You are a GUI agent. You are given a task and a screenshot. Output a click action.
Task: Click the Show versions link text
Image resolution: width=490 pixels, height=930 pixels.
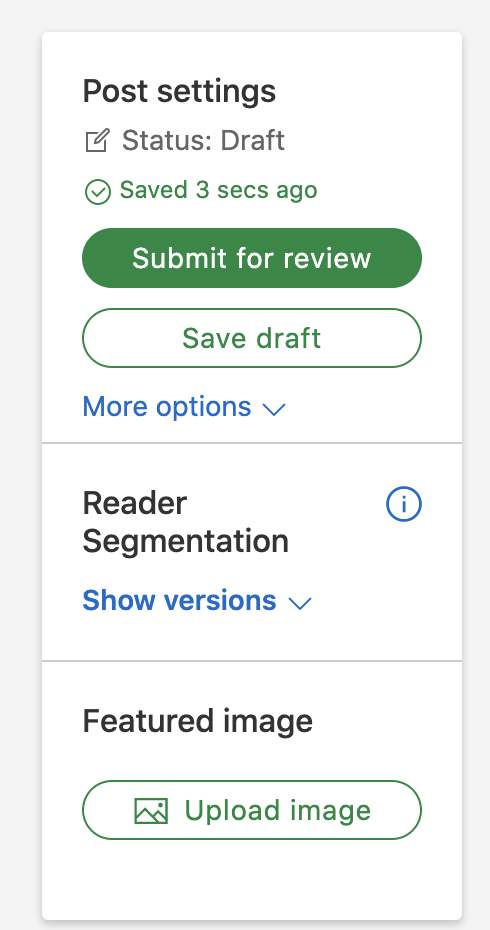(179, 600)
